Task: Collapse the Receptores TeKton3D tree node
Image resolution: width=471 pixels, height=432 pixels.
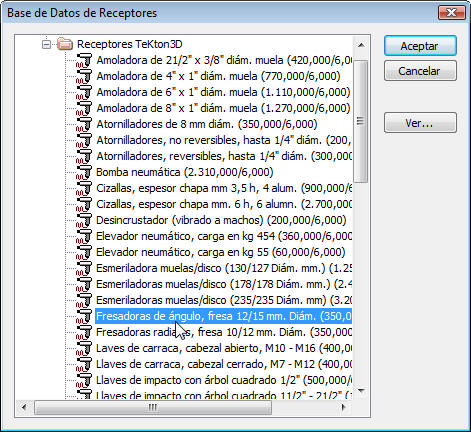Action: 47,44
